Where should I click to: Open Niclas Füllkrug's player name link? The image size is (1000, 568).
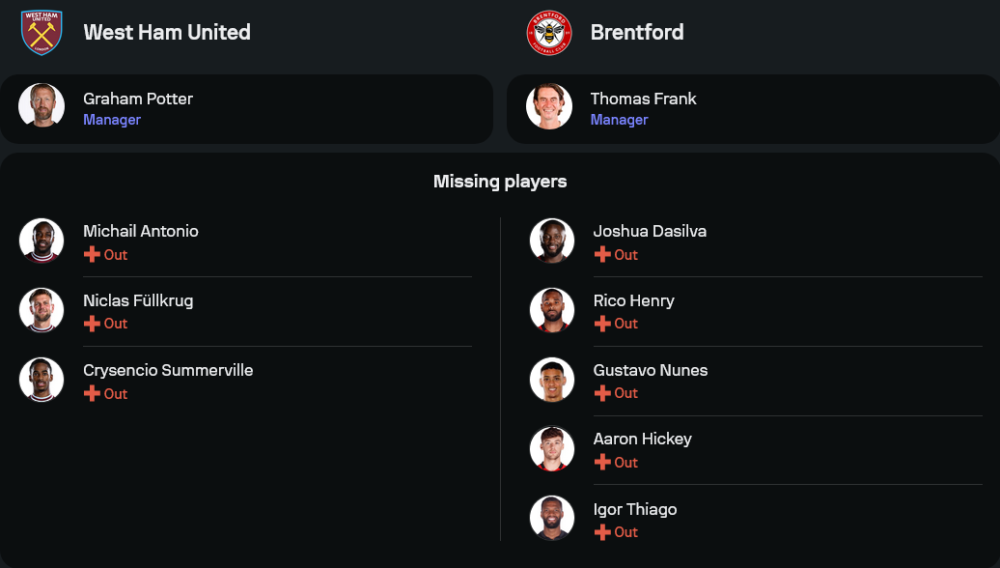coord(138,301)
